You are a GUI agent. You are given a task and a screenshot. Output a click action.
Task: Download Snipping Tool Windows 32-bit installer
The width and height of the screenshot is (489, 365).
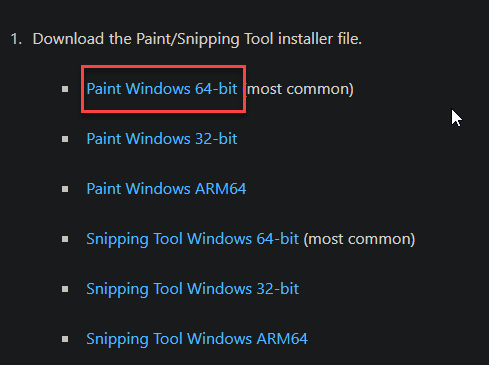[x=192, y=289]
